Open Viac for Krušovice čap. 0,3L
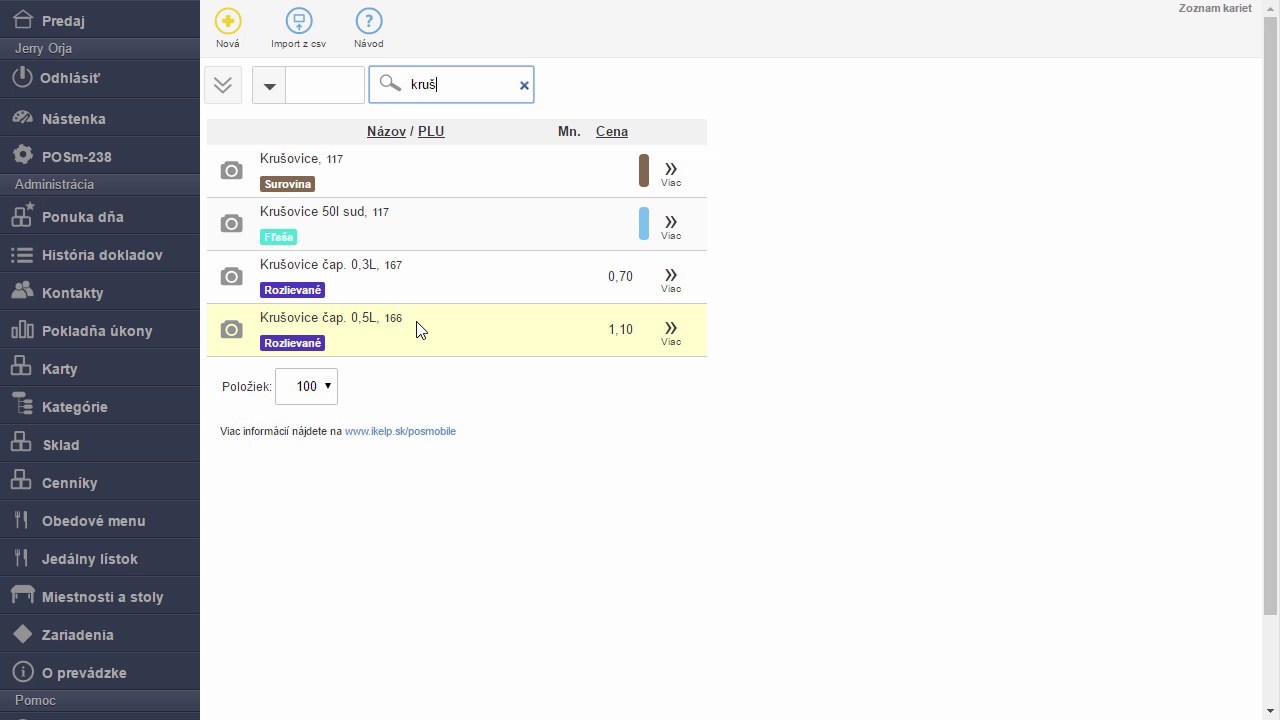The height and width of the screenshot is (720, 1280). click(671, 279)
